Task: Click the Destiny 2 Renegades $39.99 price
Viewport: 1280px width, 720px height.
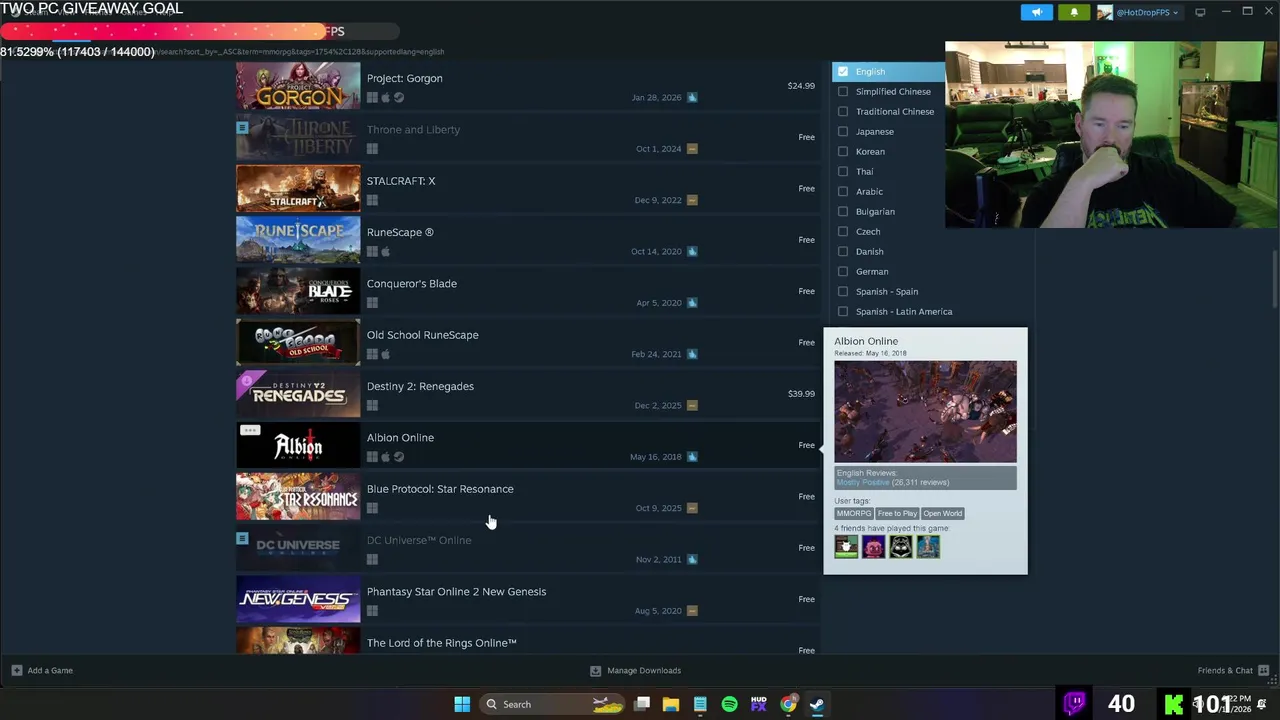Action: pos(801,394)
